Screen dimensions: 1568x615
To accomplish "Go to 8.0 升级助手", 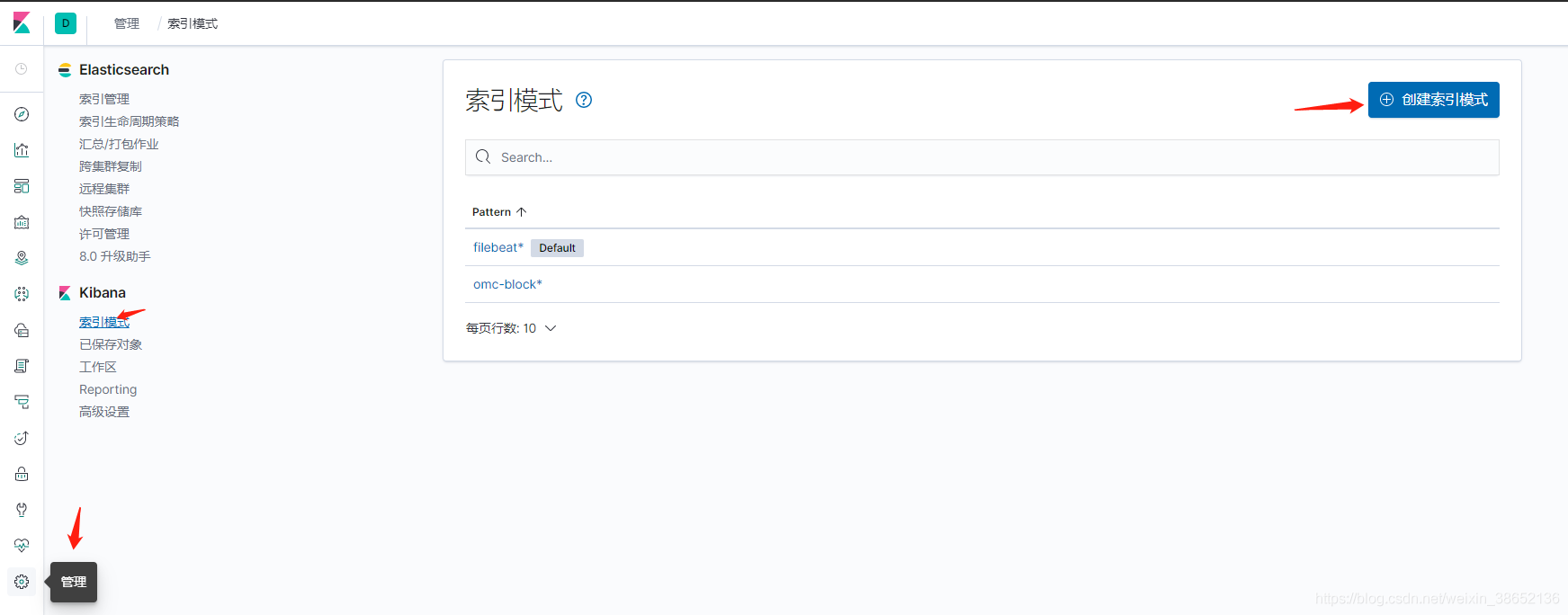I will (115, 256).
